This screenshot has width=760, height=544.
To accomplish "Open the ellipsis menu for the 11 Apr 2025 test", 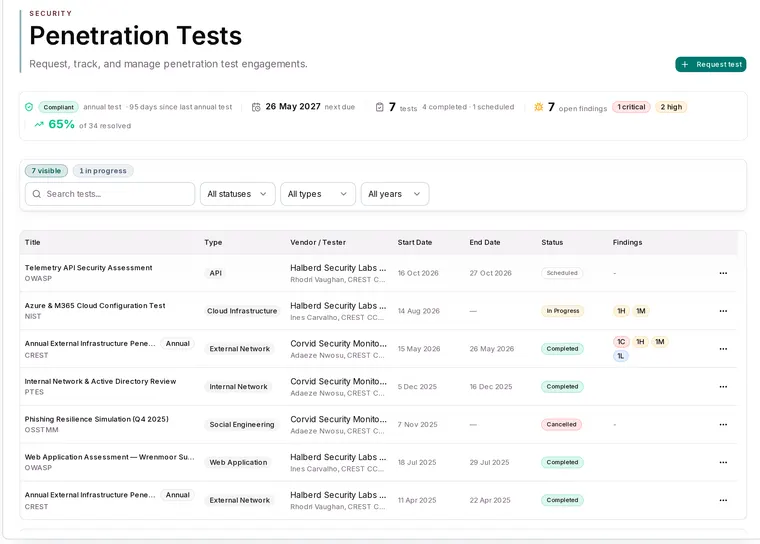I will coord(723,500).
